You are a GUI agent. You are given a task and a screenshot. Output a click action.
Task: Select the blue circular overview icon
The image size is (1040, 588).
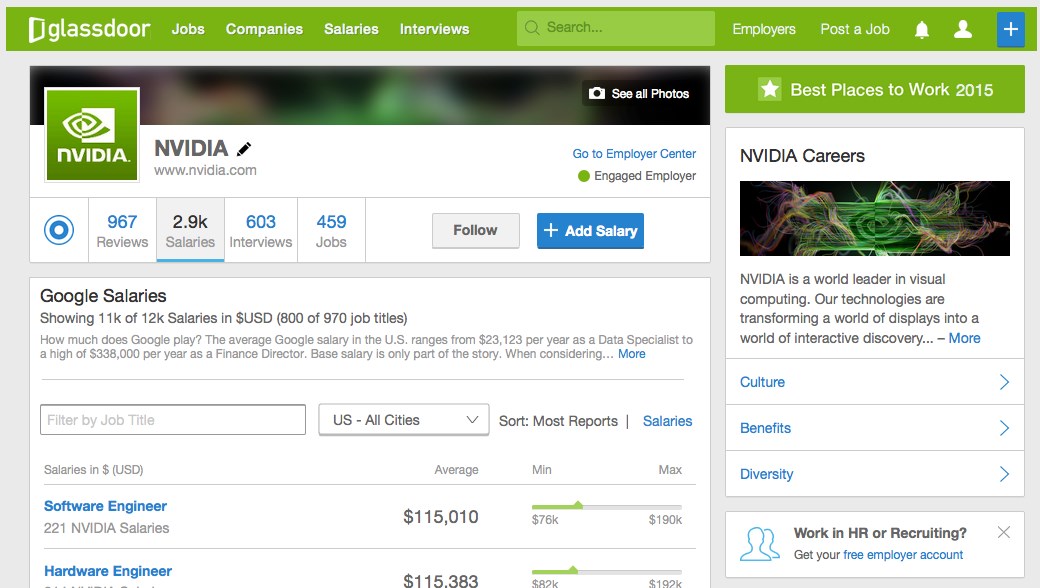pyautogui.click(x=59, y=230)
